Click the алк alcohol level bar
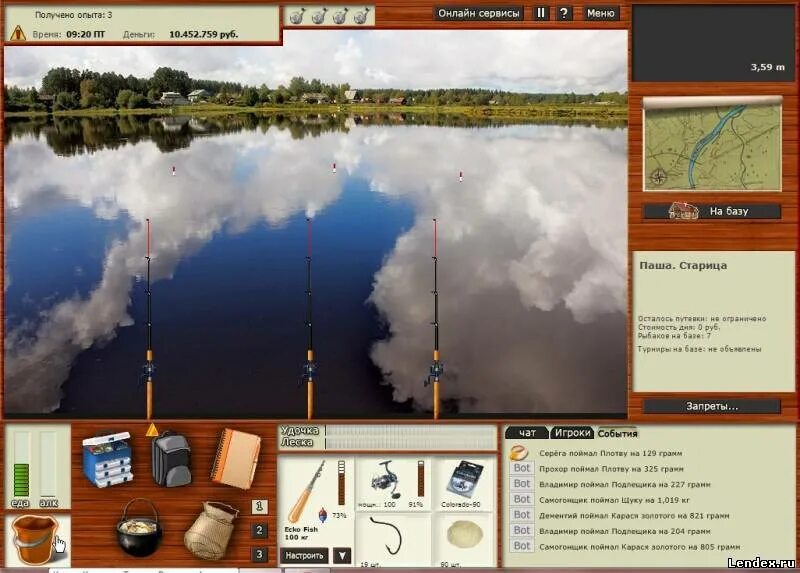800x573 pixels. (48, 464)
